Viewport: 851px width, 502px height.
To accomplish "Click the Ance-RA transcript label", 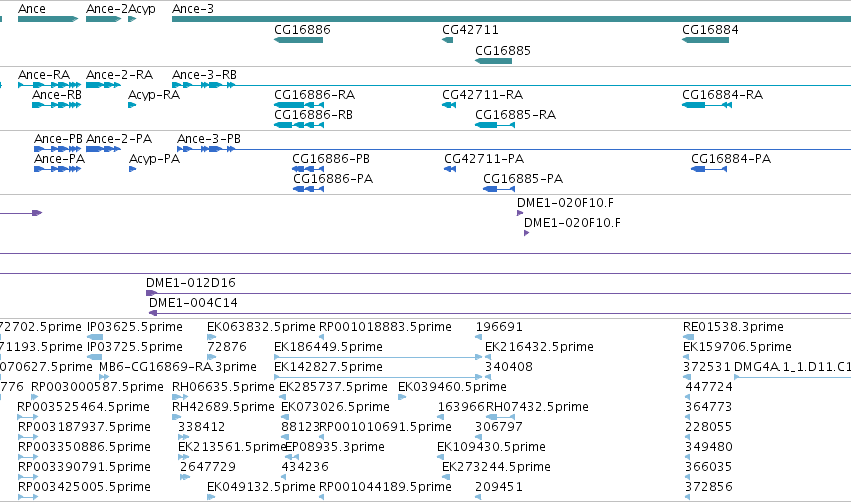I will 43,74.
